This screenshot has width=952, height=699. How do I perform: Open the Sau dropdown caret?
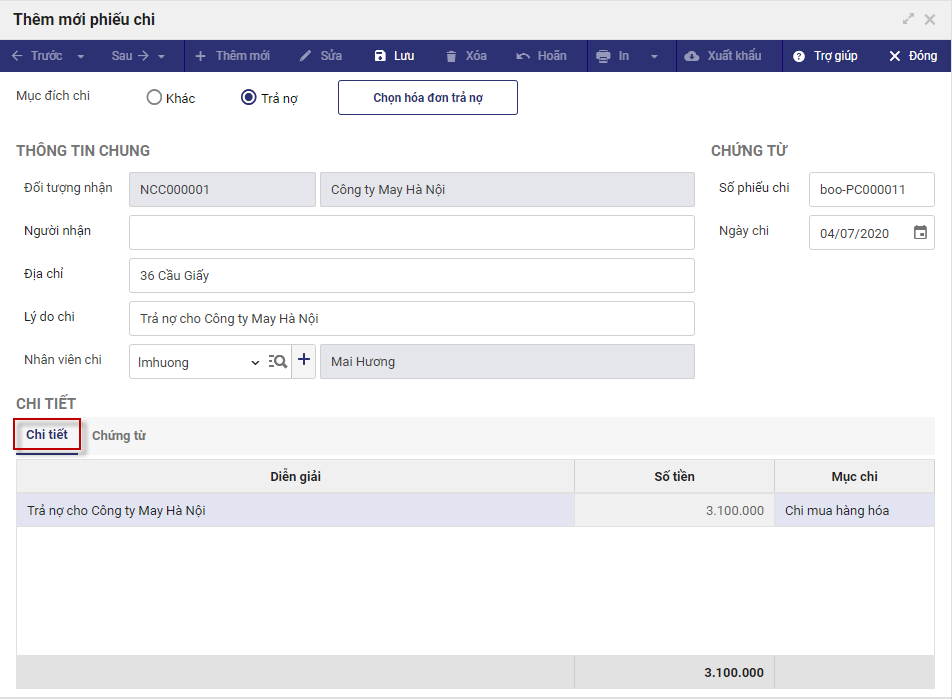pyautogui.click(x=161, y=56)
